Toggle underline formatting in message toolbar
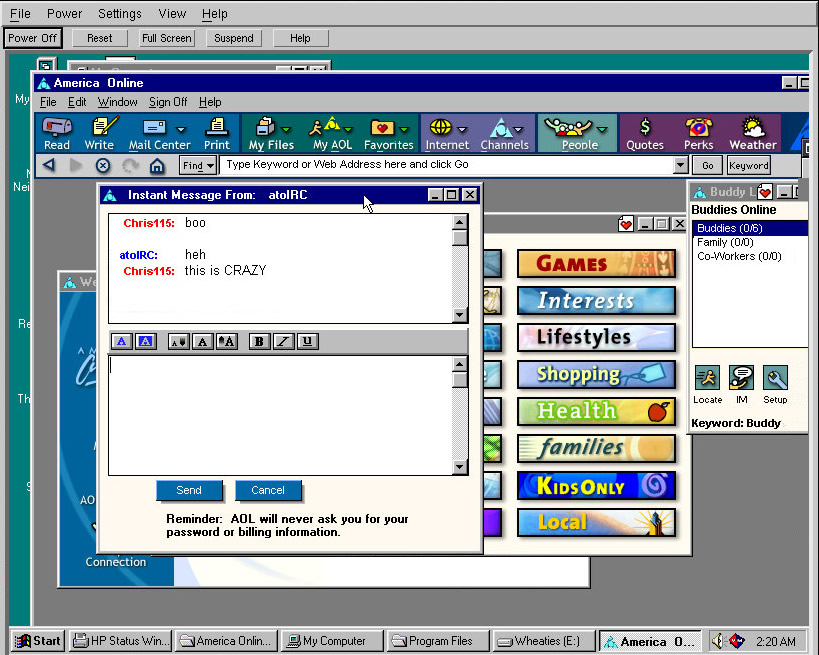Viewport: 819px width, 655px height. point(307,342)
